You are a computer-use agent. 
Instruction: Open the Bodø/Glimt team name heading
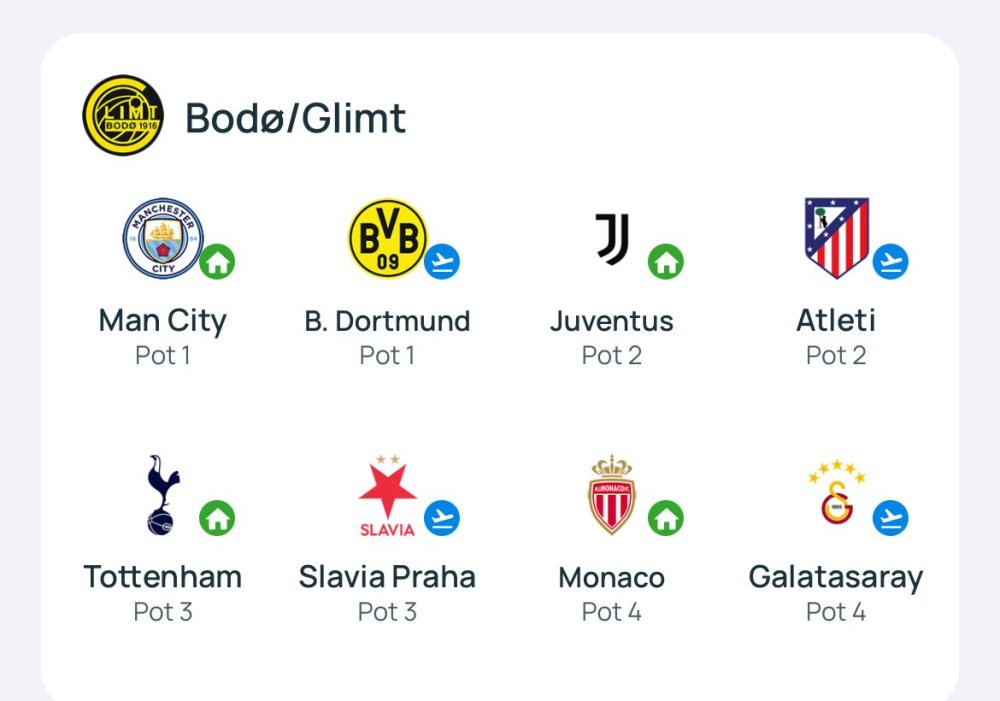coord(296,118)
